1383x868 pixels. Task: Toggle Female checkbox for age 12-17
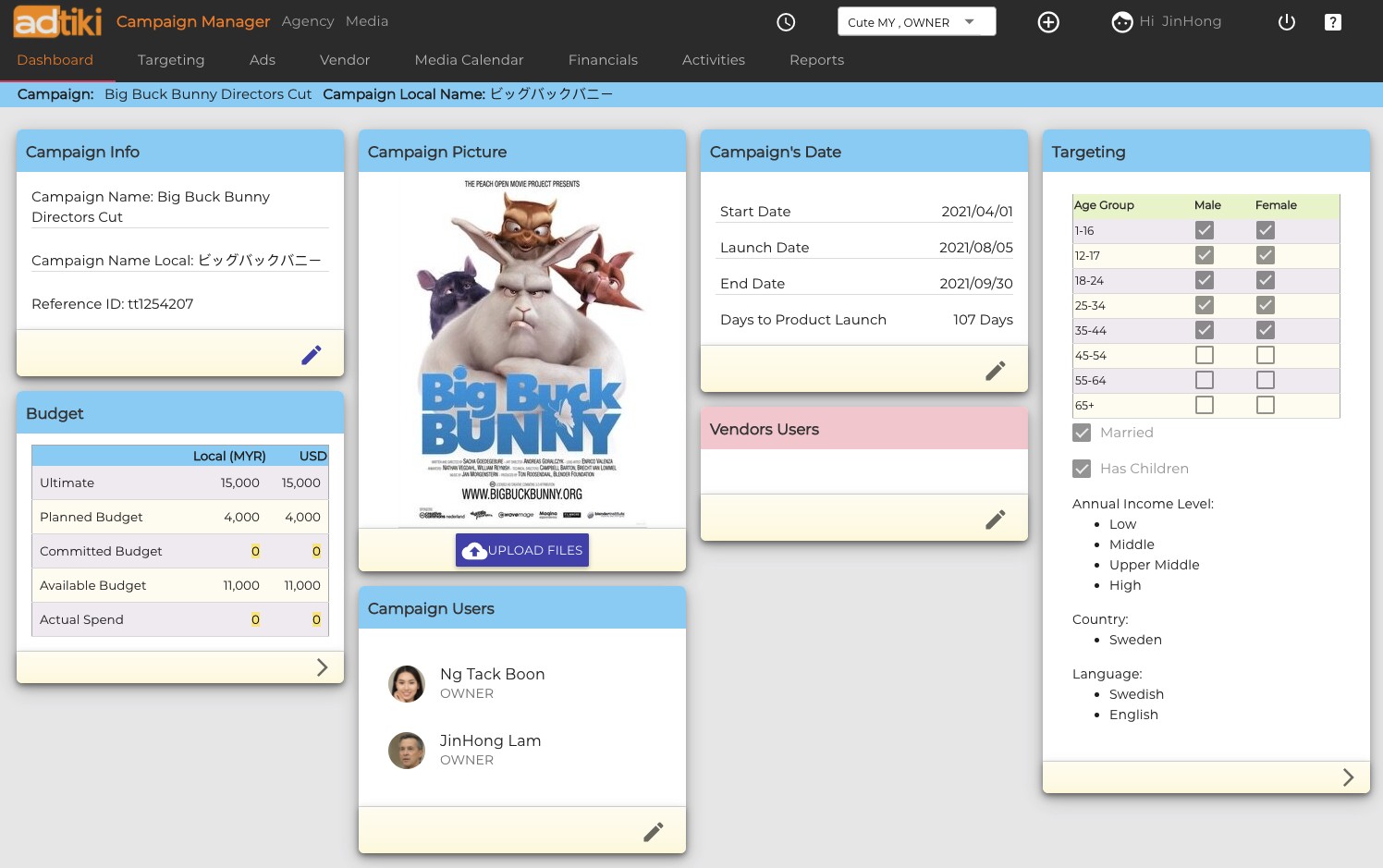coord(1266,255)
